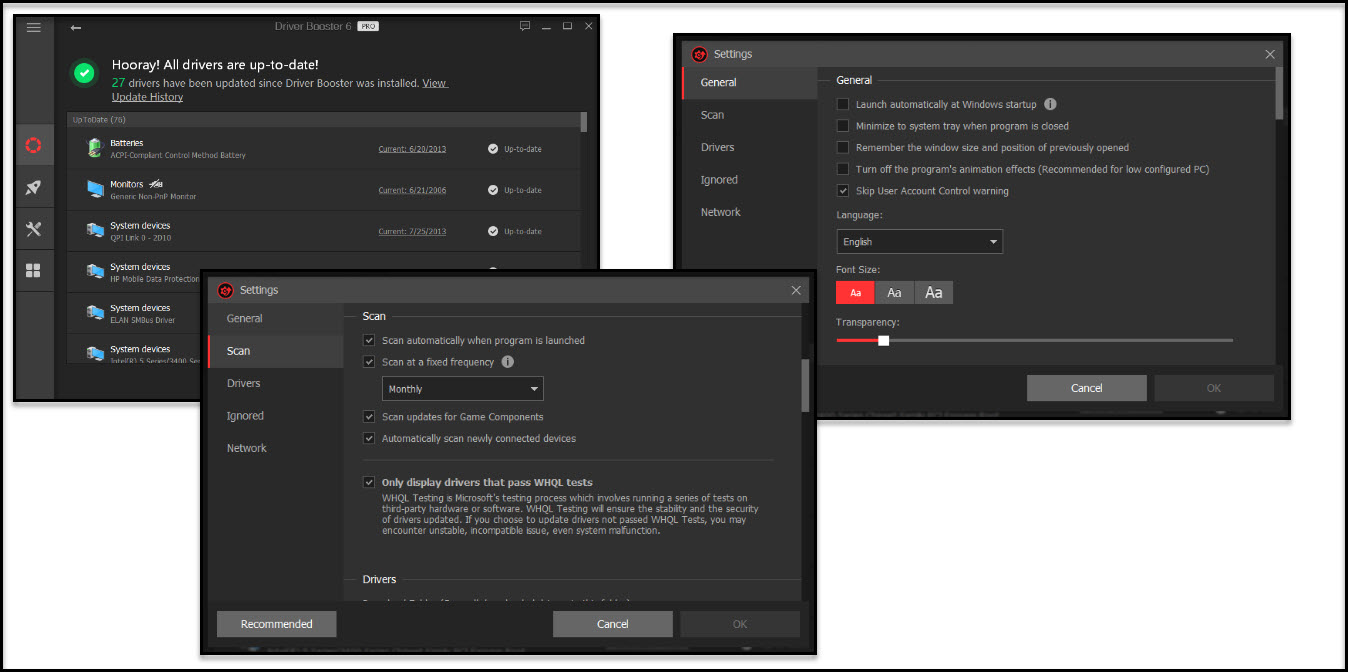Screen dimensions: 1348x672
Task: Click the Monitors device icon
Action: (x=95, y=189)
